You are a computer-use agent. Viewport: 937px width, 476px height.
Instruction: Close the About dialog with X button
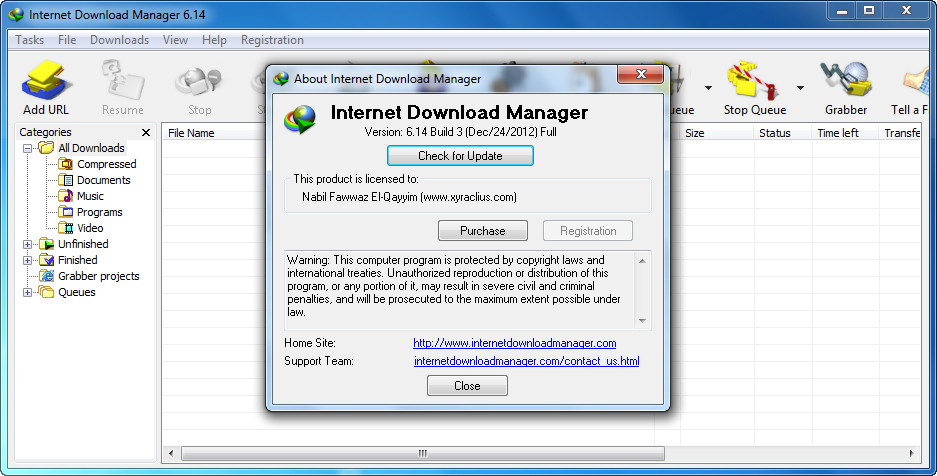pyautogui.click(x=641, y=74)
